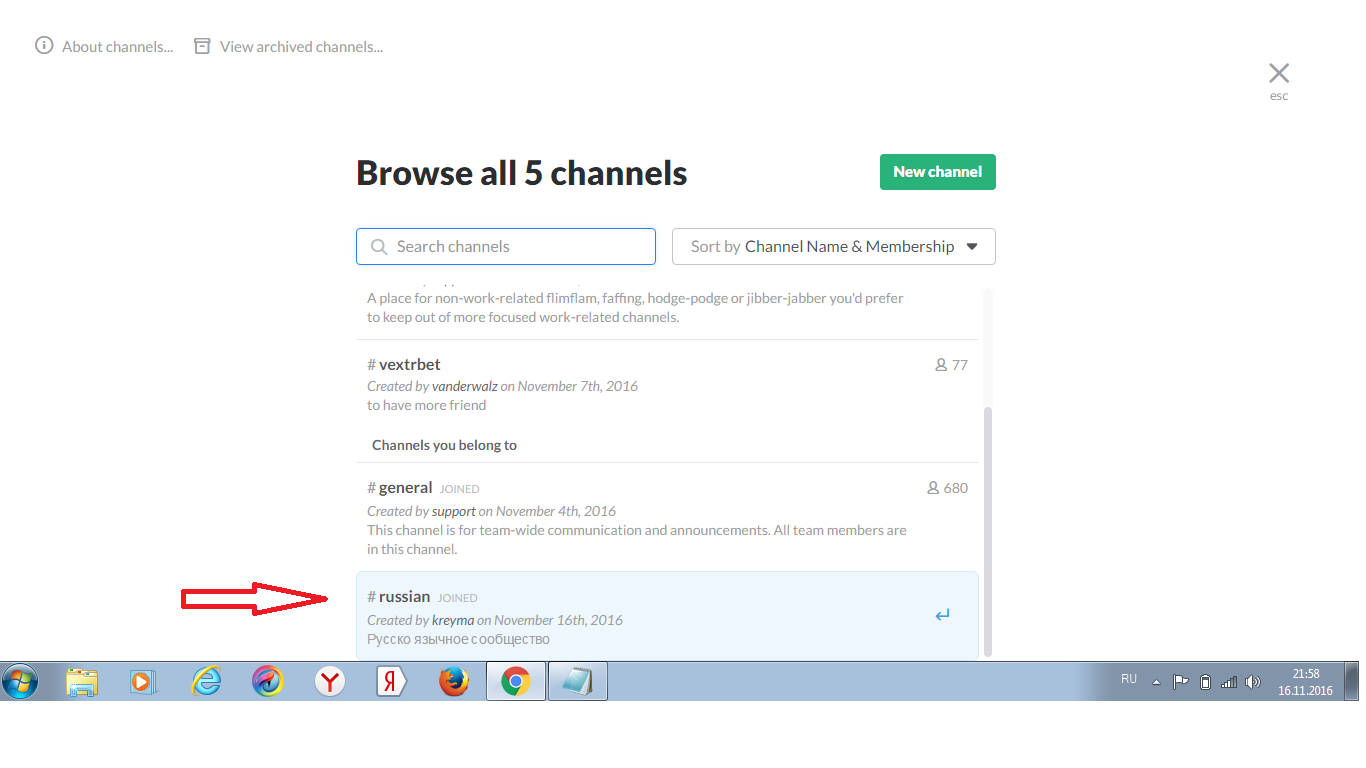Switch to the Chrome taskbar window
The height and width of the screenshot is (768, 1366).
point(516,682)
